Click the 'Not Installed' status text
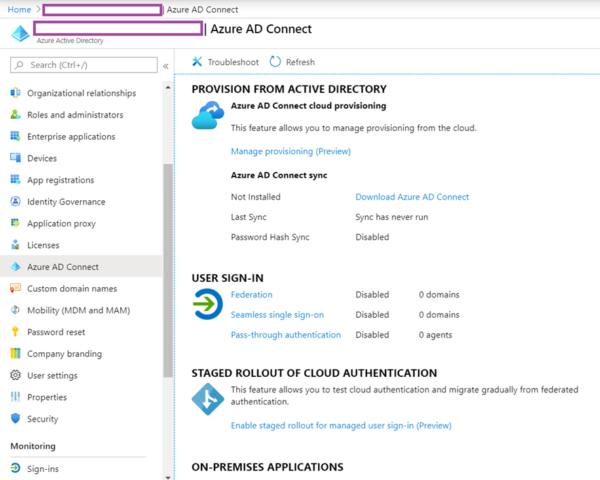 click(x=256, y=197)
